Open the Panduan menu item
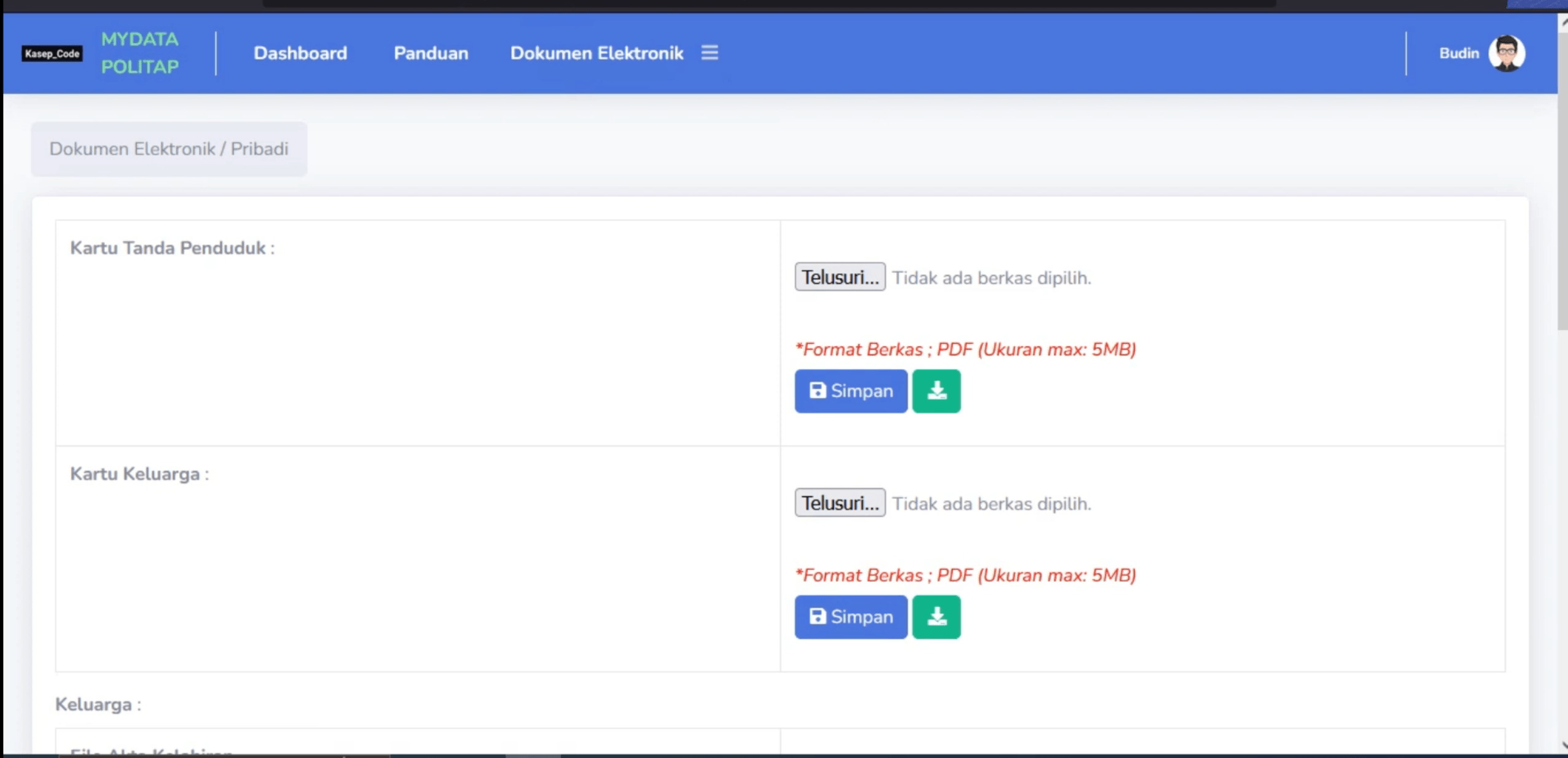Screen dimensions: 1568x758 coord(431,53)
